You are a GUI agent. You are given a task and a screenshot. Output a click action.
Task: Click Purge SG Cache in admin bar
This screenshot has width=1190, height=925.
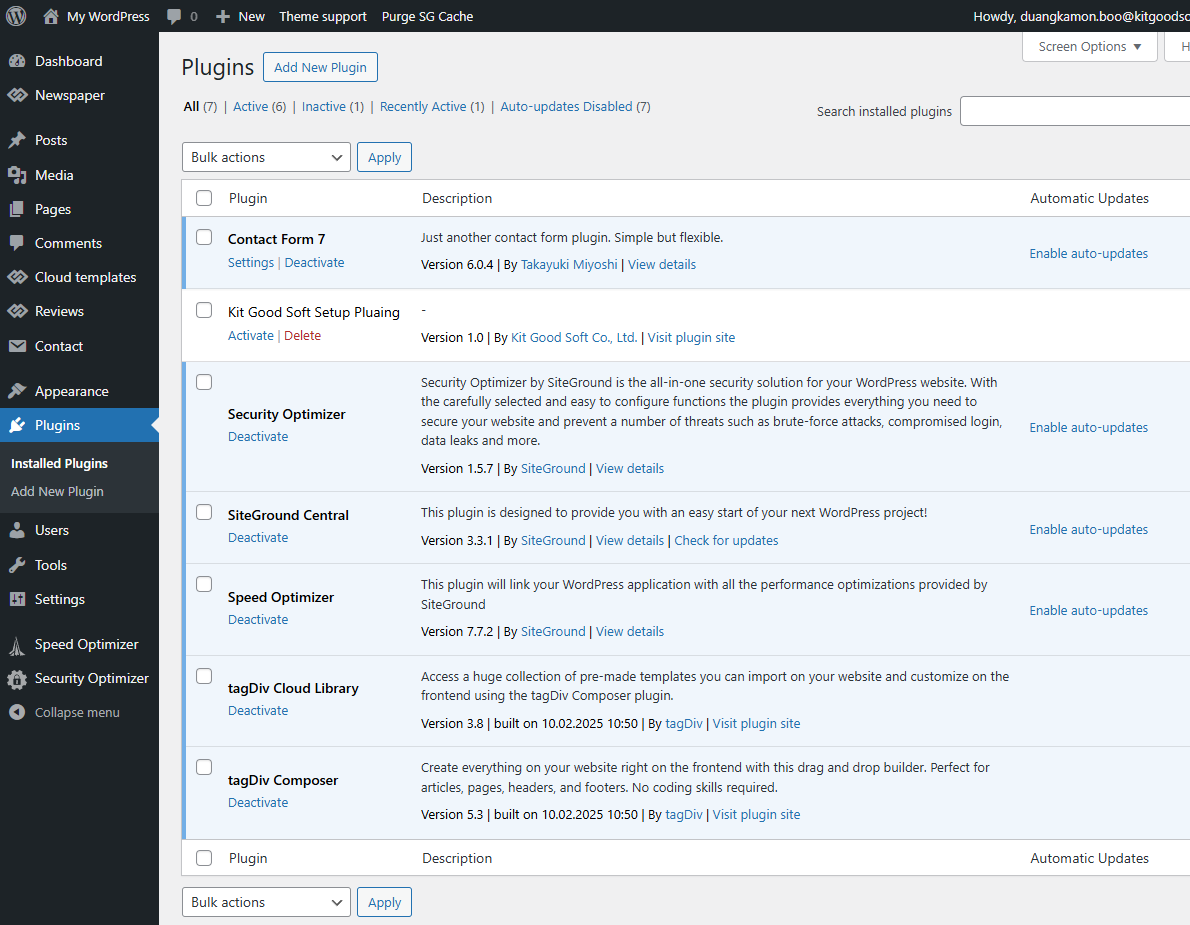point(427,17)
